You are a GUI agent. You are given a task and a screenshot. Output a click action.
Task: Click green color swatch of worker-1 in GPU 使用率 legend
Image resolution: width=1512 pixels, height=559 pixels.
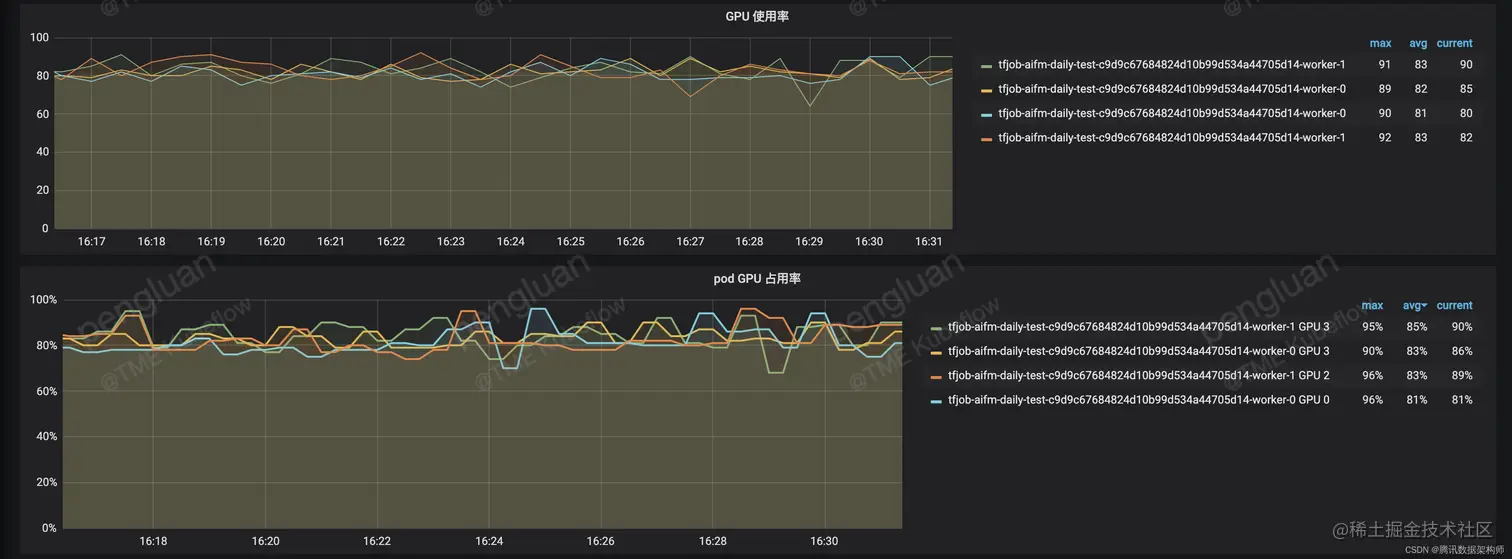[987, 65]
